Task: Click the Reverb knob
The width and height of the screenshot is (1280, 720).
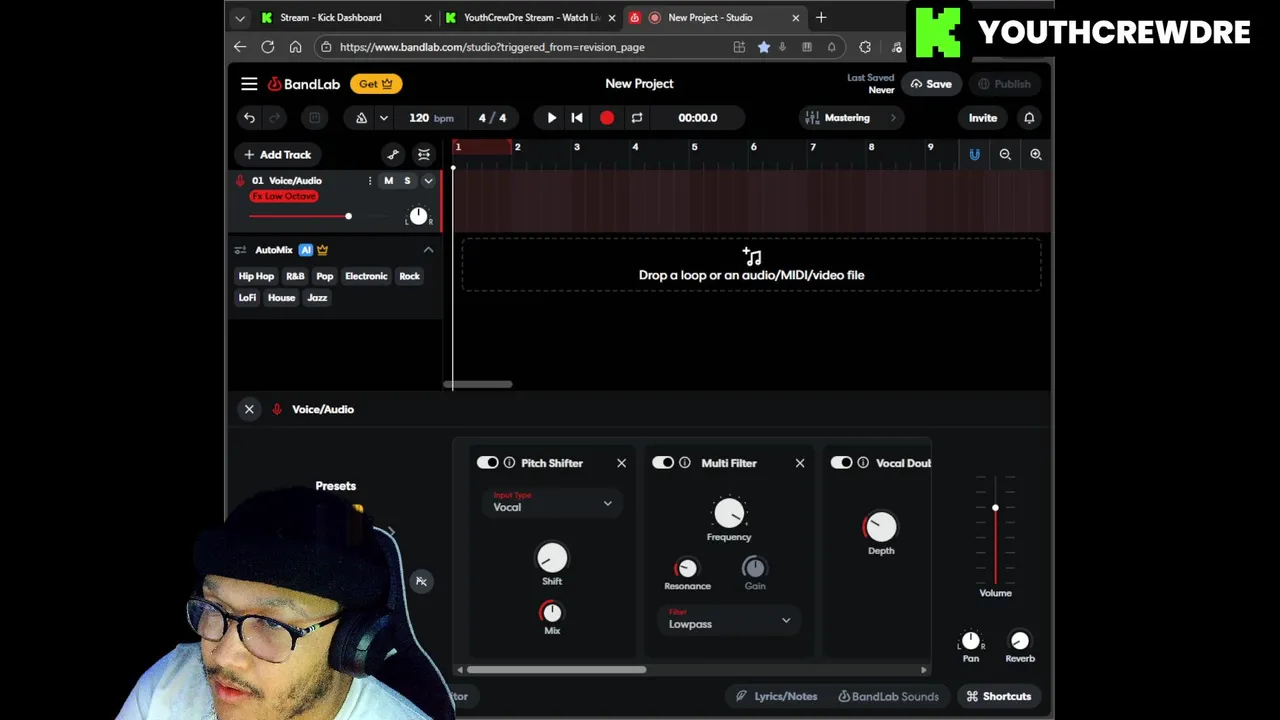Action: tap(1020, 641)
